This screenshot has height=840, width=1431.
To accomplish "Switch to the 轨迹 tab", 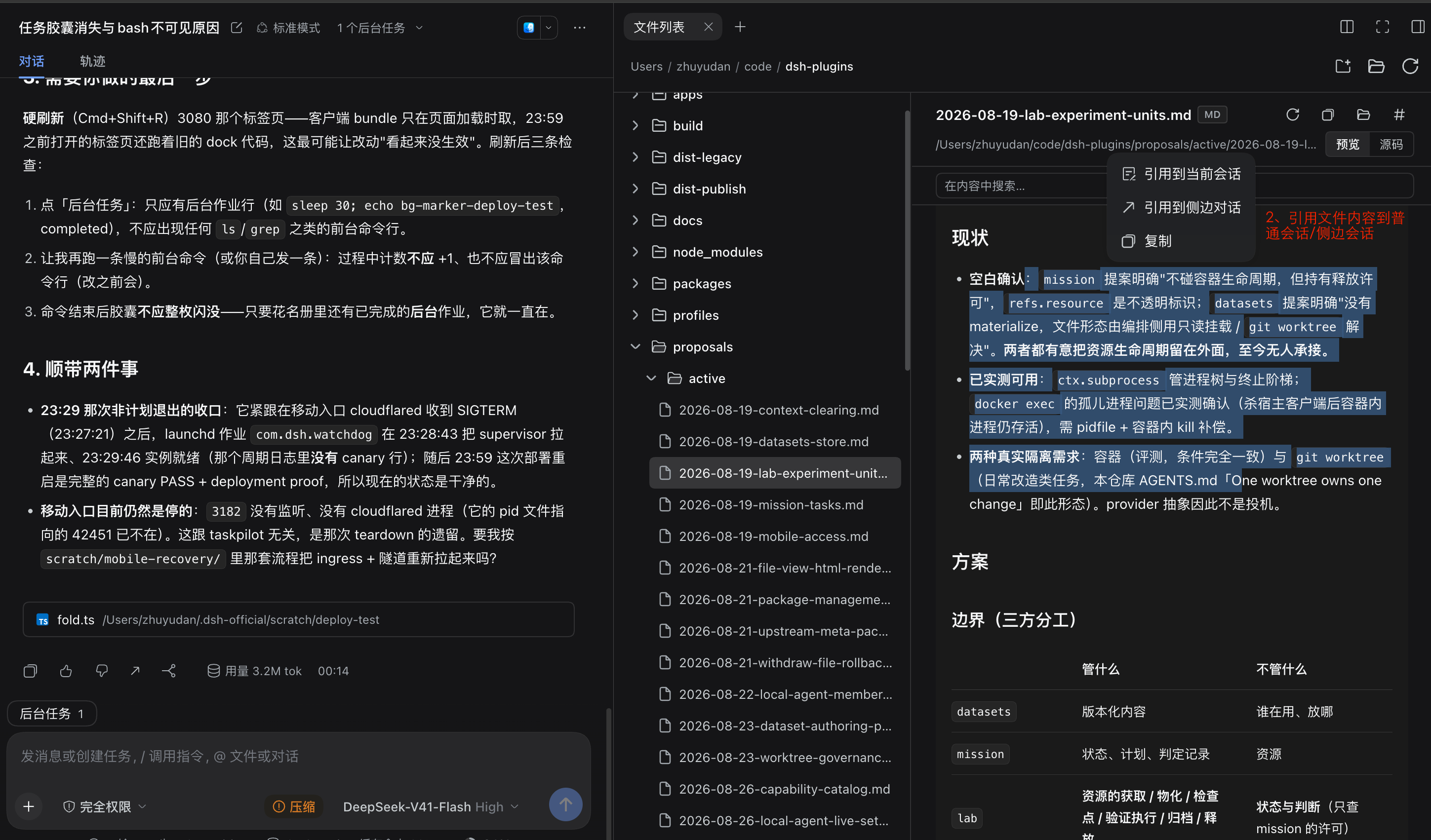I will pos(92,61).
